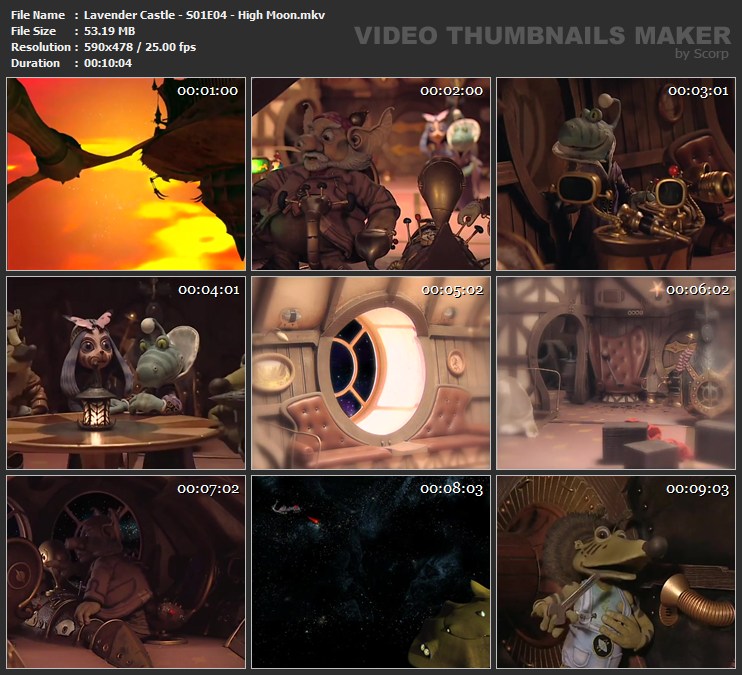742x675 pixels.
Task: Click the resolution value '590x478 / 25.00 fps'
Action: pyautogui.click(x=140, y=47)
